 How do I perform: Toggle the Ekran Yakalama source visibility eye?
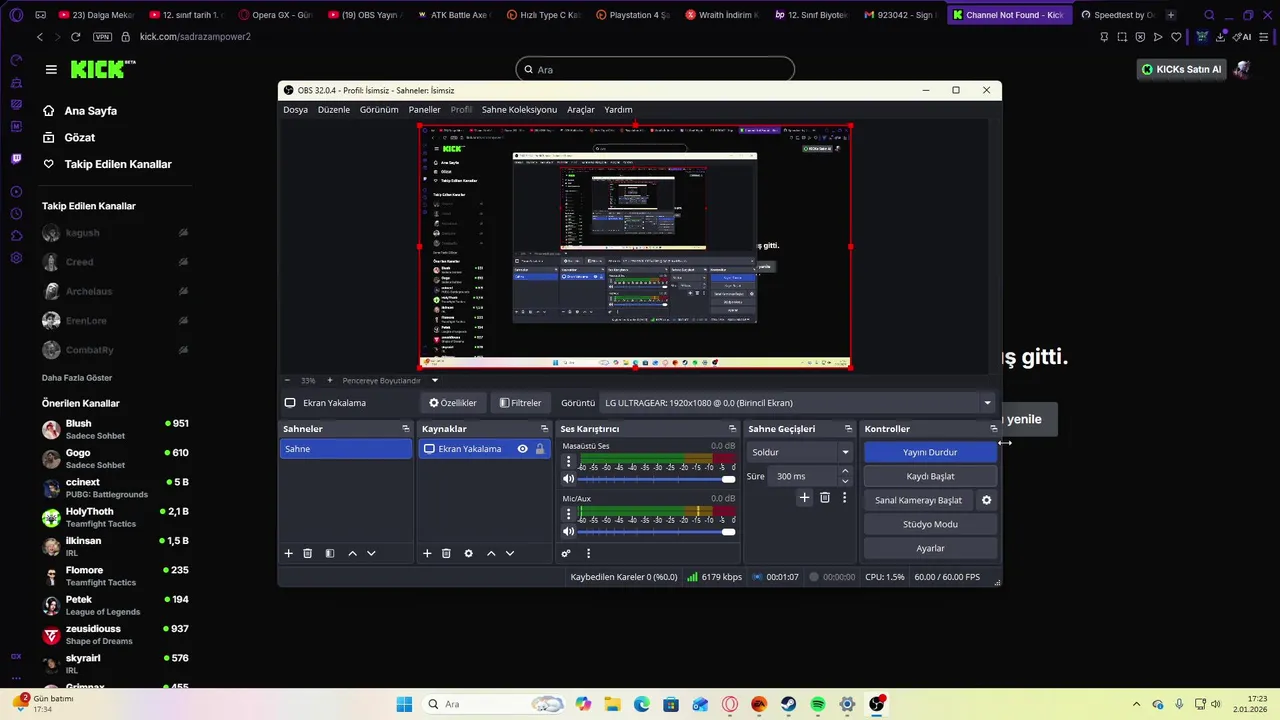click(522, 449)
